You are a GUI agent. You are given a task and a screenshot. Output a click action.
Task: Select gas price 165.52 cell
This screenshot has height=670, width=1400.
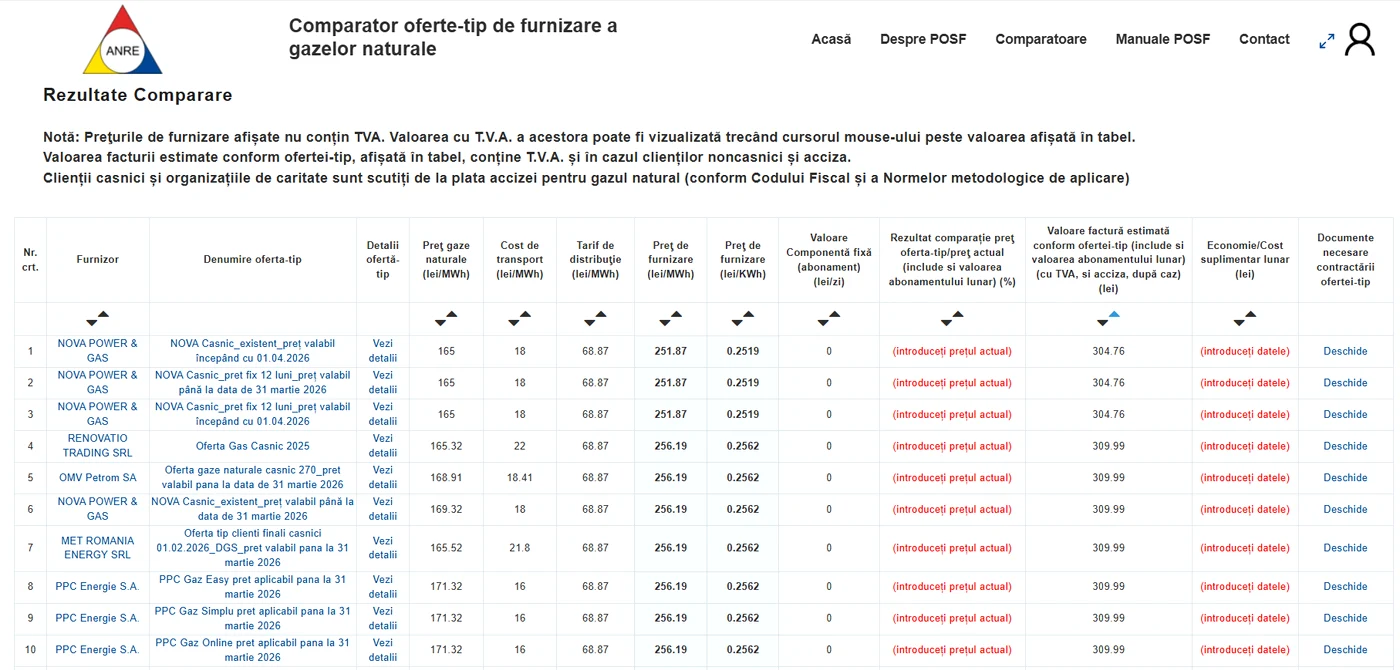[x=446, y=548]
